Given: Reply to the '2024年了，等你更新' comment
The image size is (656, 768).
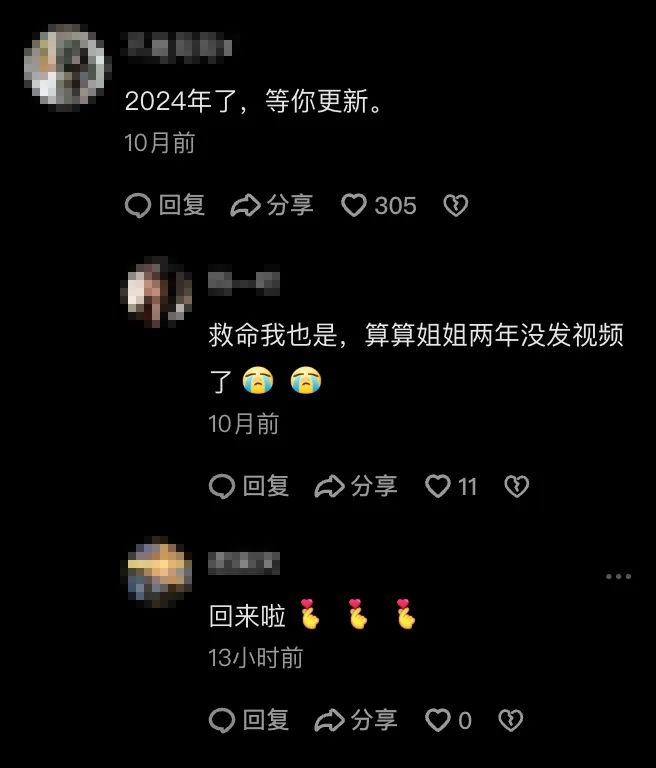Looking at the screenshot, I should coord(165,205).
